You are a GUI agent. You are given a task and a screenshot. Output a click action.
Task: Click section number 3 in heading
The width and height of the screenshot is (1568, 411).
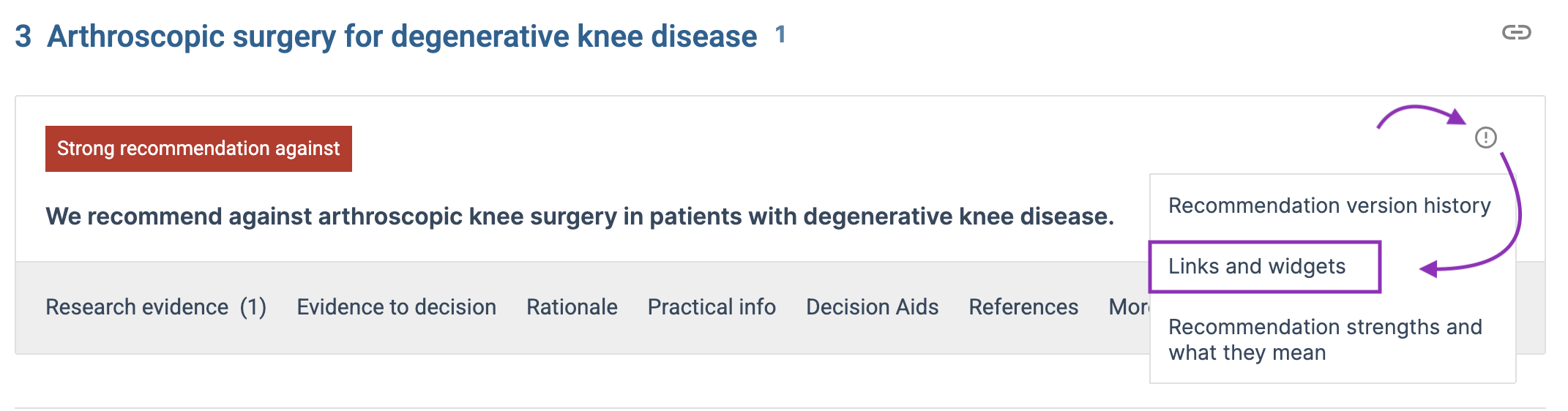[23, 36]
